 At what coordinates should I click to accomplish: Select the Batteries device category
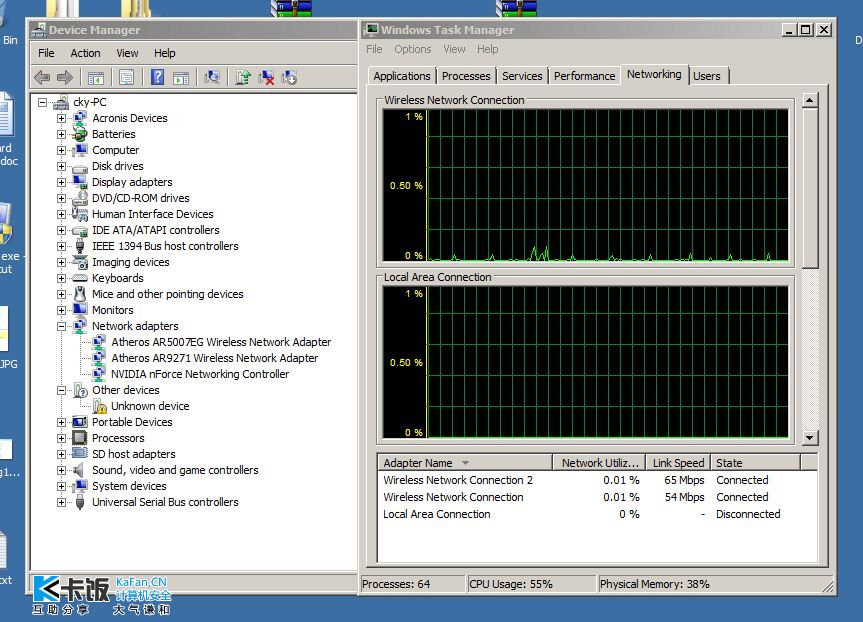[x=113, y=134]
